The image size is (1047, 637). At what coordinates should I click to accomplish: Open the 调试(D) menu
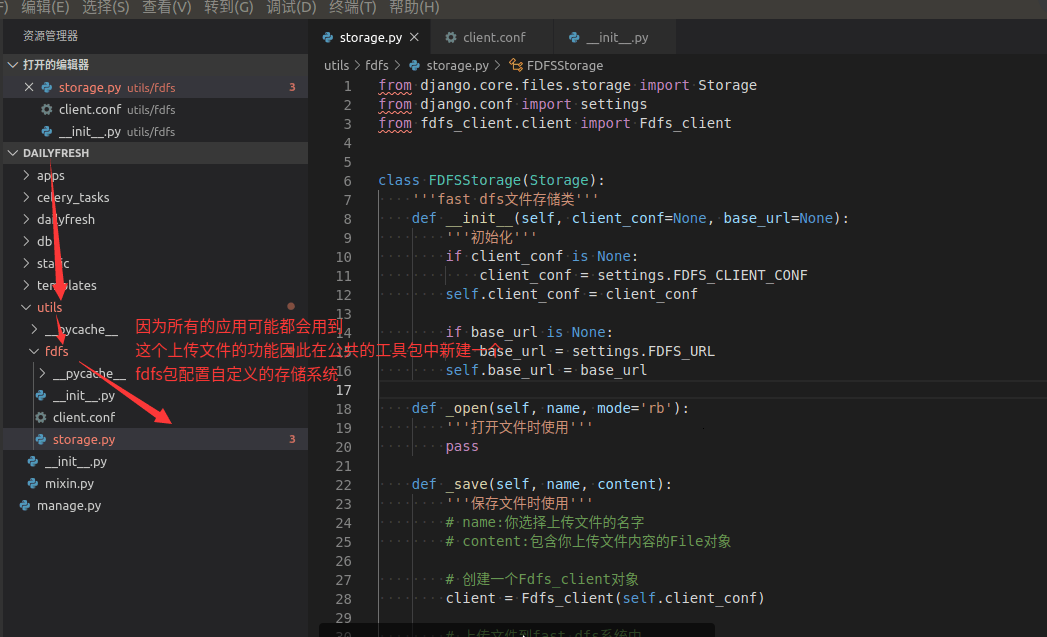[x=291, y=7]
